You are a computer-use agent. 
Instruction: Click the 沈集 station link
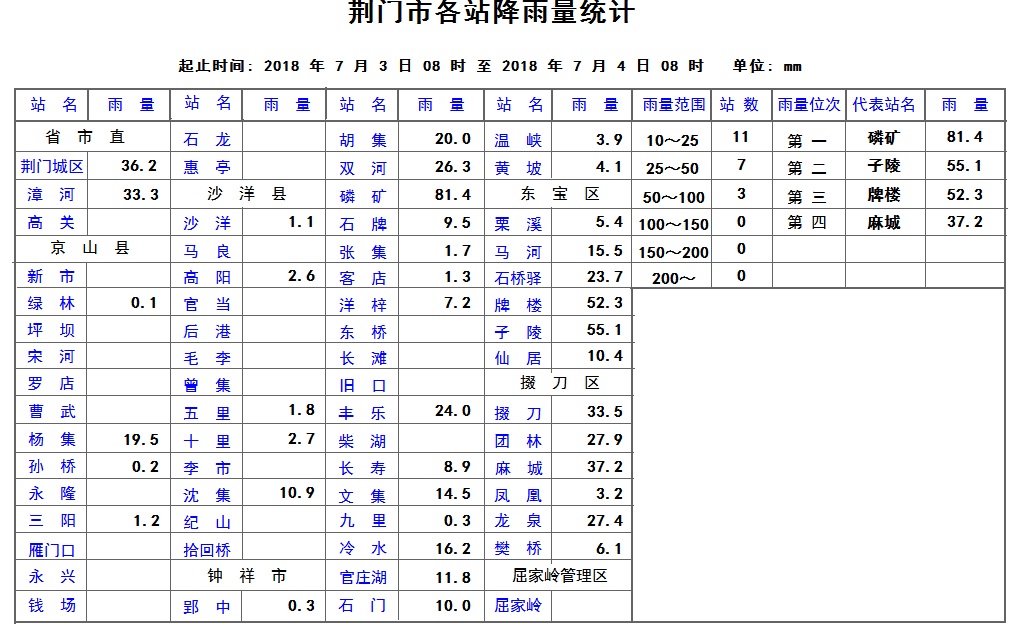pyautogui.click(x=207, y=495)
